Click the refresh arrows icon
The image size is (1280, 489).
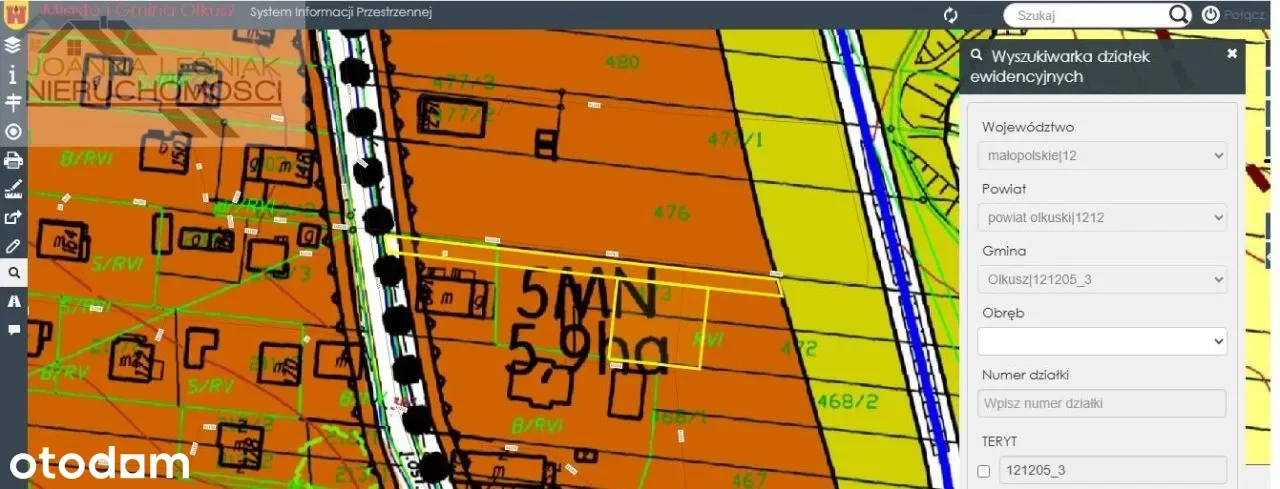(x=951, y=15)
